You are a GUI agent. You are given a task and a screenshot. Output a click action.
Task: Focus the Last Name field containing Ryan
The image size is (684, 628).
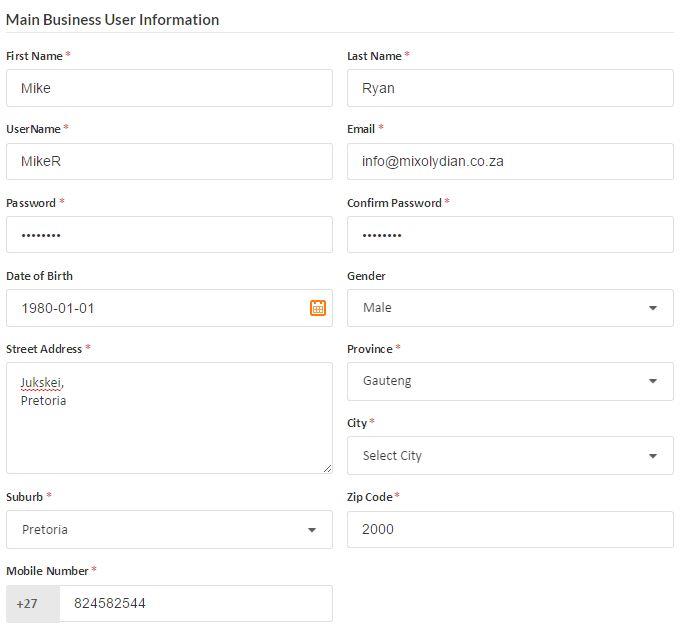coord(510,88)
